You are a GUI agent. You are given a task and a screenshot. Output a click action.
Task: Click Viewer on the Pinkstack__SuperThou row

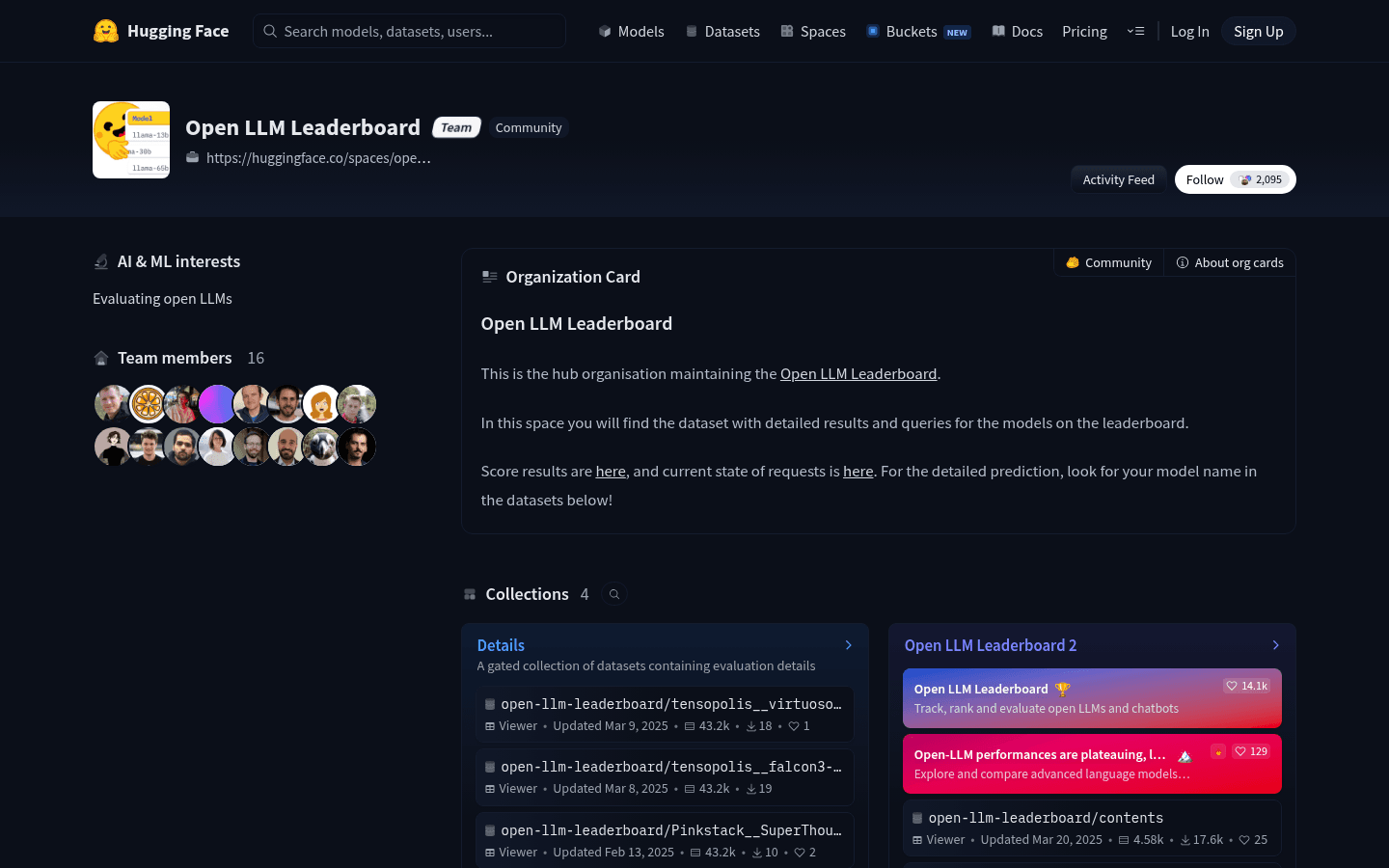click(511, 853)
